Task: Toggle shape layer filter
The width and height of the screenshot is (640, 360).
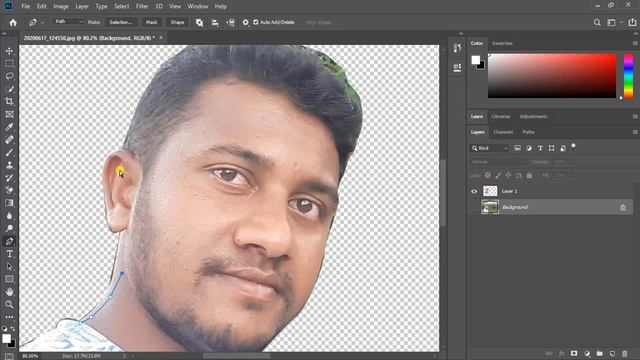Action: (x=551, y=148)
